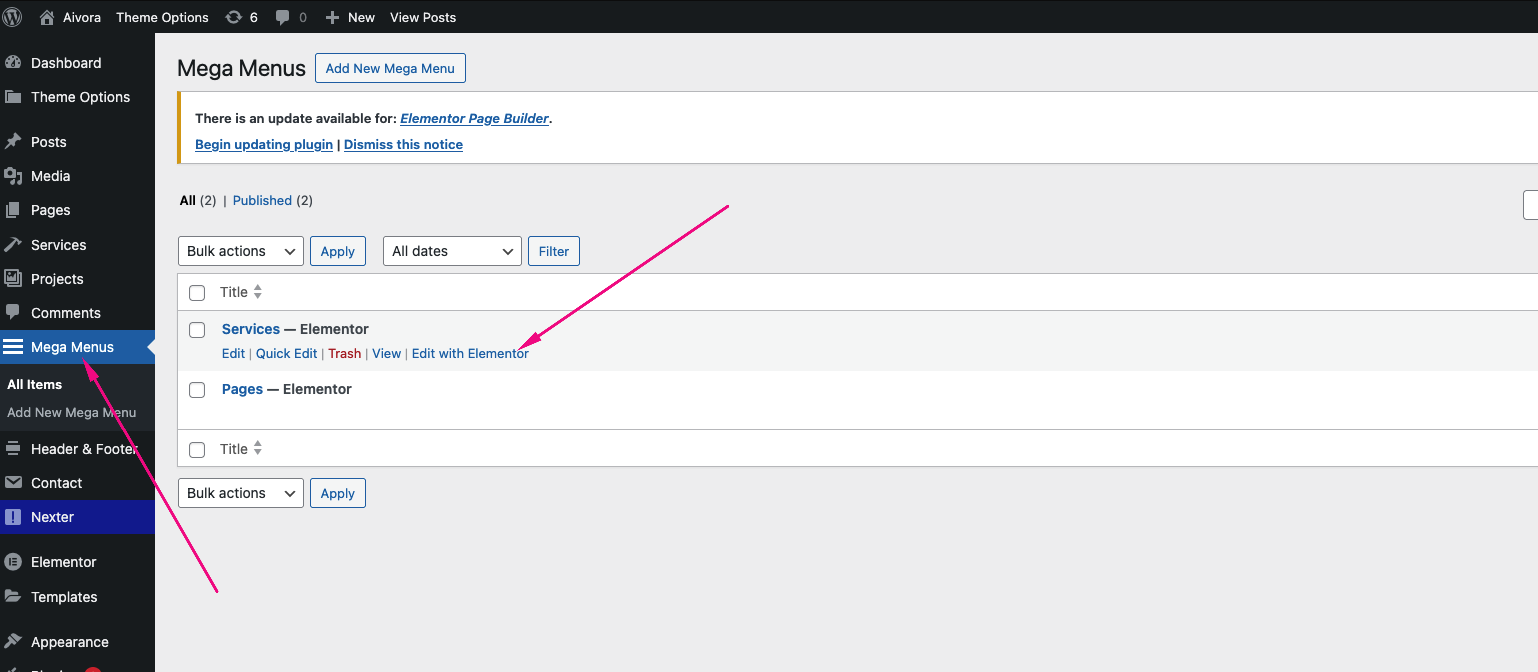Click the WordPress logo icon

click(13, 17)
